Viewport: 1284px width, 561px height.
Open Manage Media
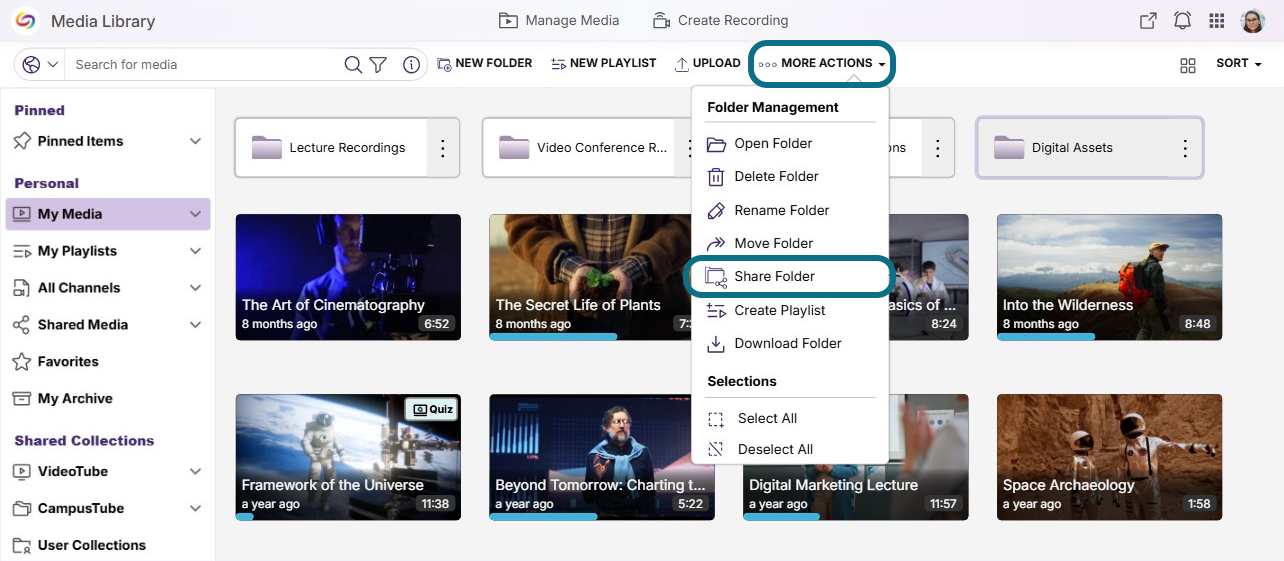559,20
